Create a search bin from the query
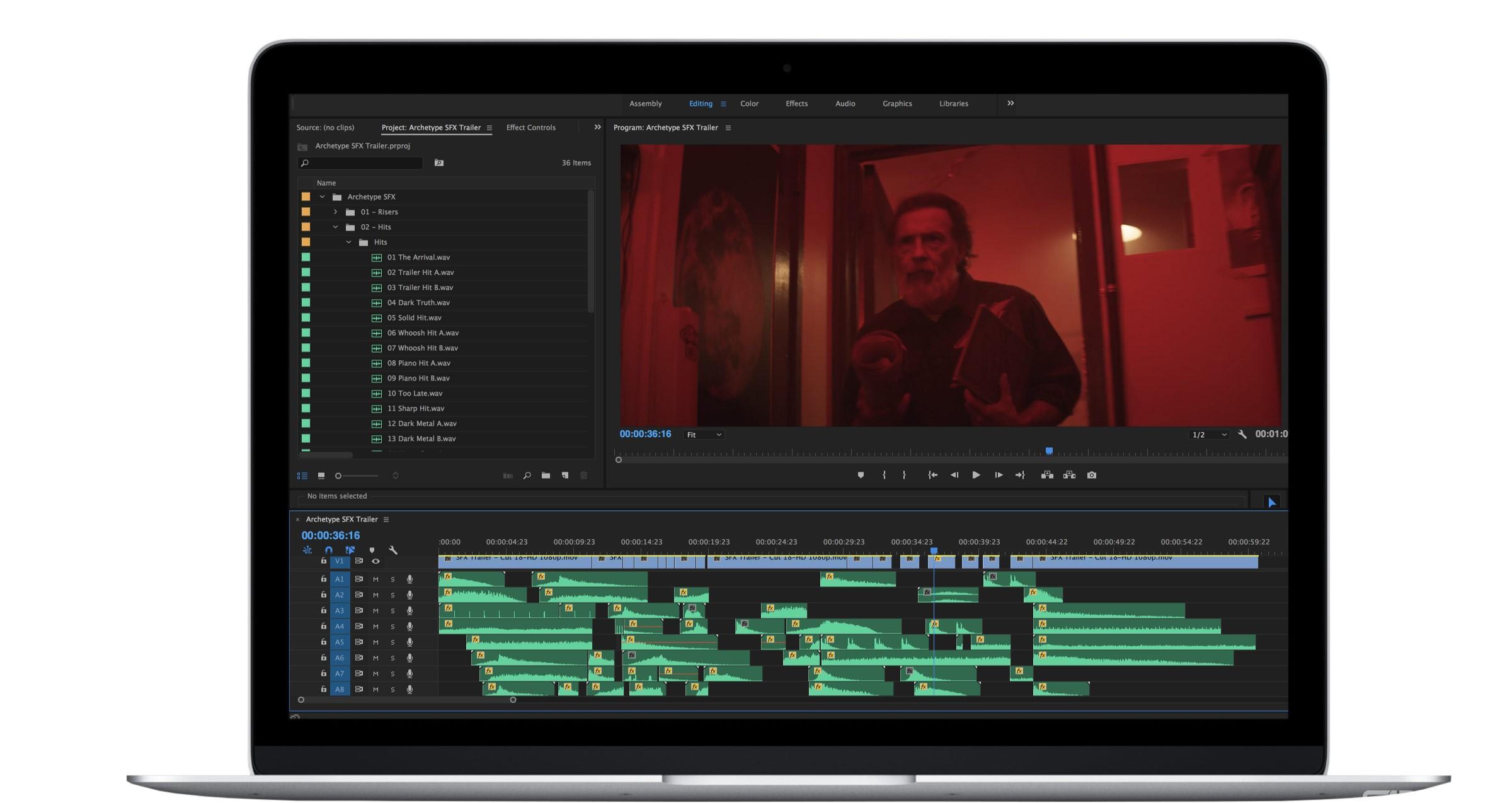 click(439, 163)
